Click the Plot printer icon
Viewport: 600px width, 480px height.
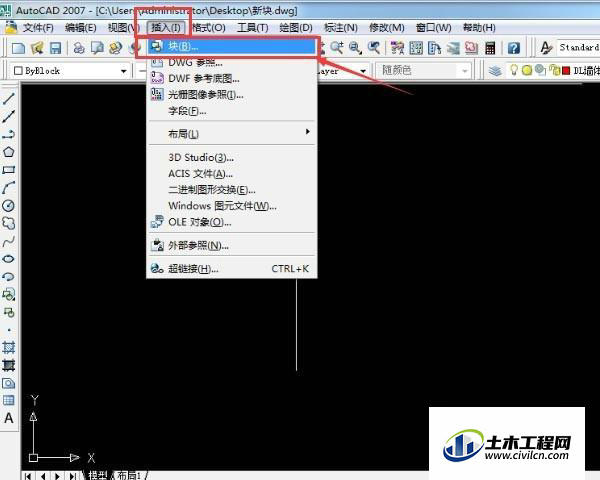tap(79, 48)
